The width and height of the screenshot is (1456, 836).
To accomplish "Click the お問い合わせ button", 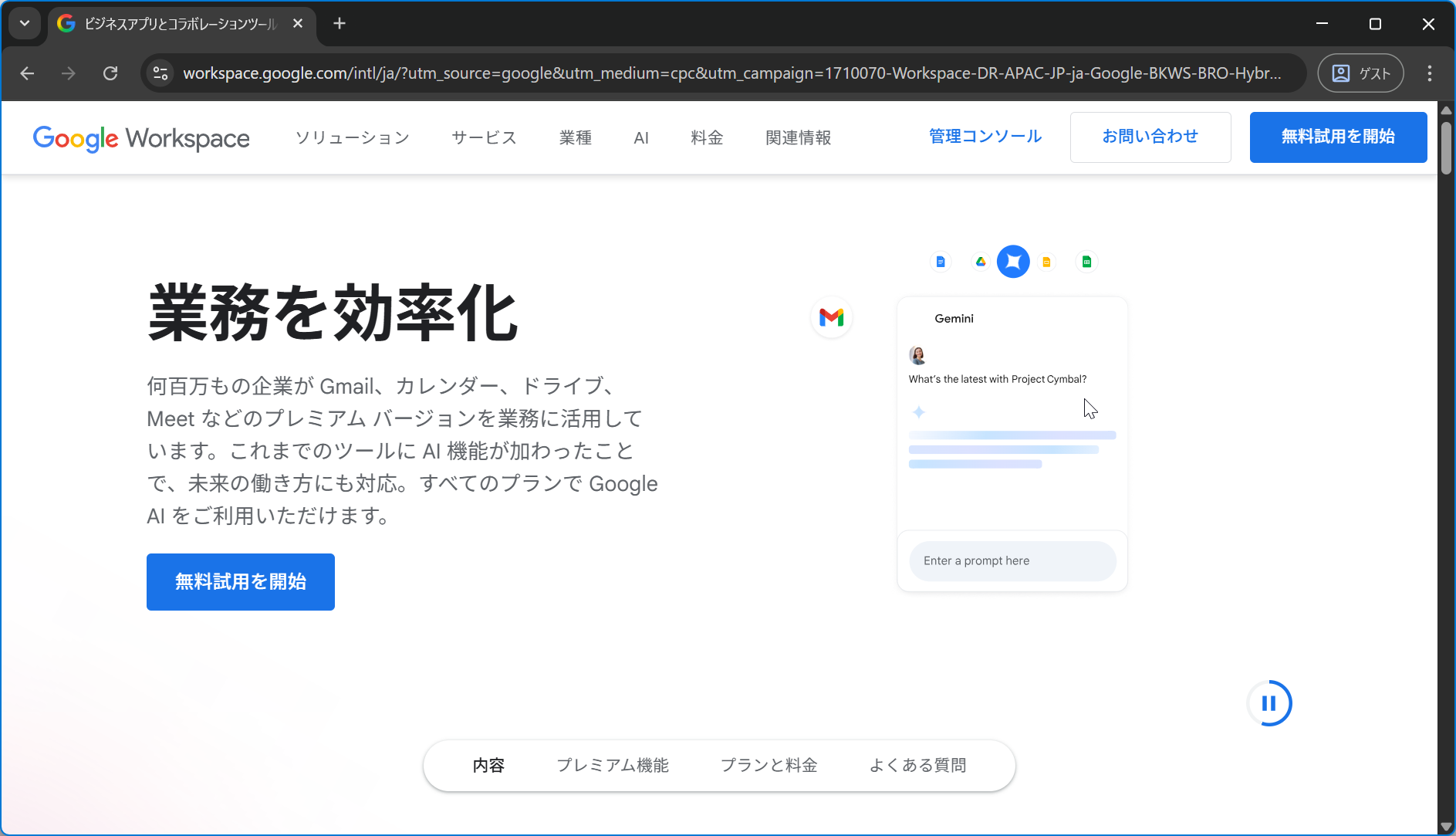I will [1150, 137].
